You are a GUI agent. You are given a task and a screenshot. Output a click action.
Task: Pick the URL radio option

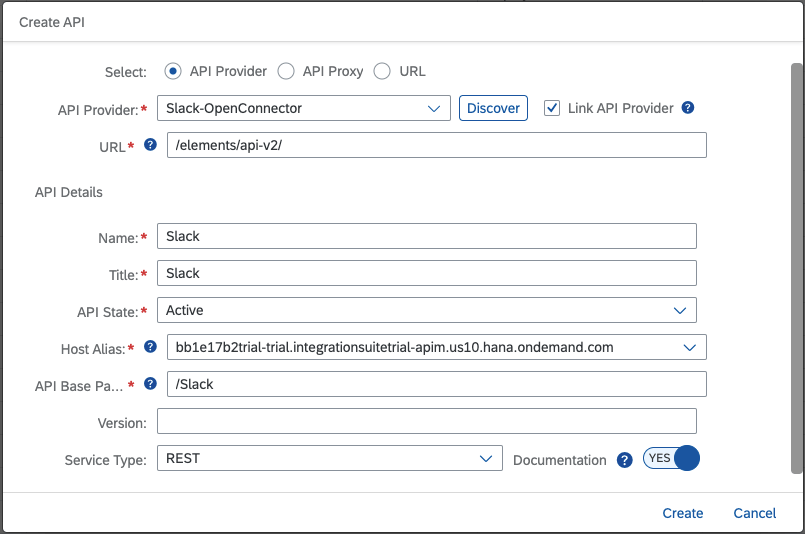[382, 71]
